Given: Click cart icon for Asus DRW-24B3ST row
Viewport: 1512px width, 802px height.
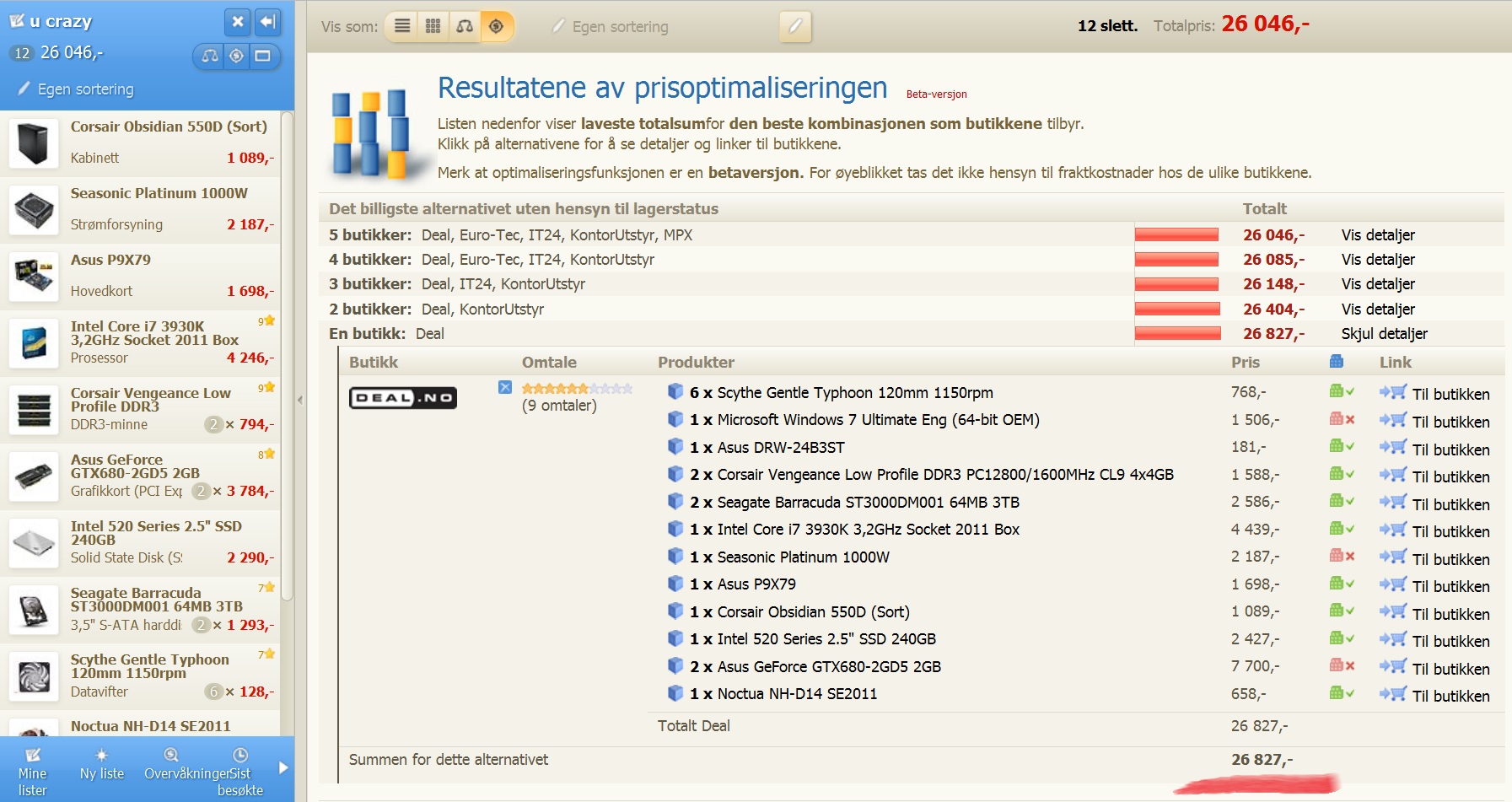Looking at the screenshot, I should coord(1393,447).
